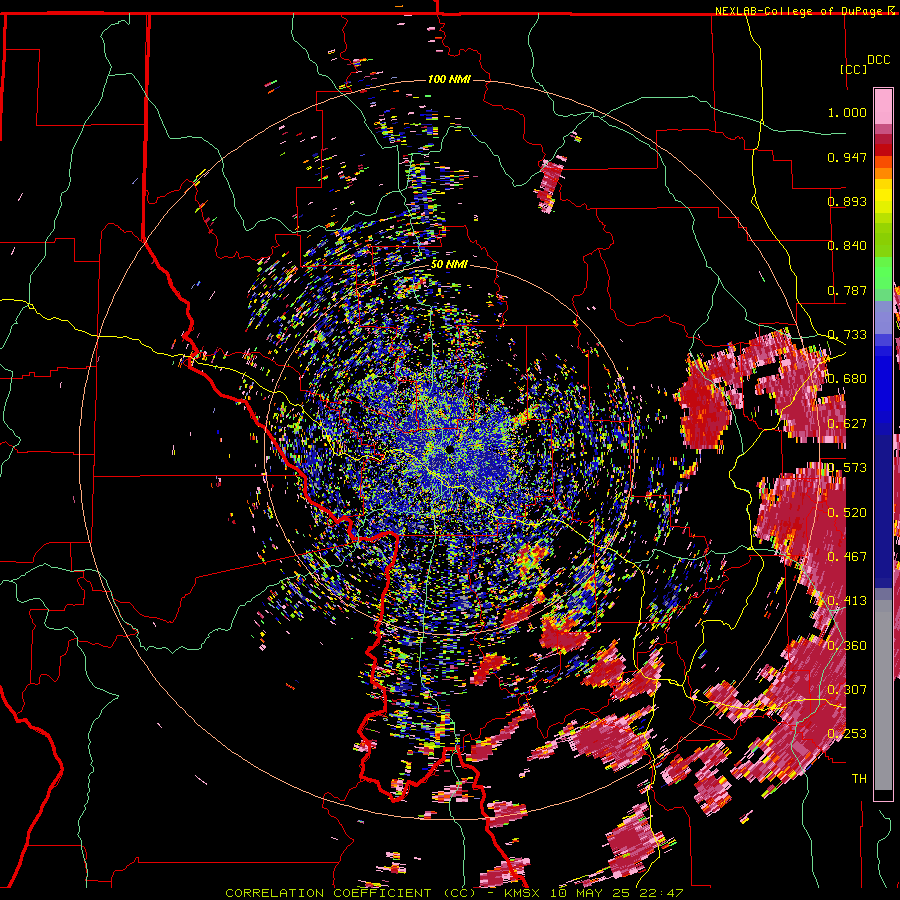Click the Correlation Coefficient KMSX caption text
Screen dimensions: 900x900
[454, 893]
